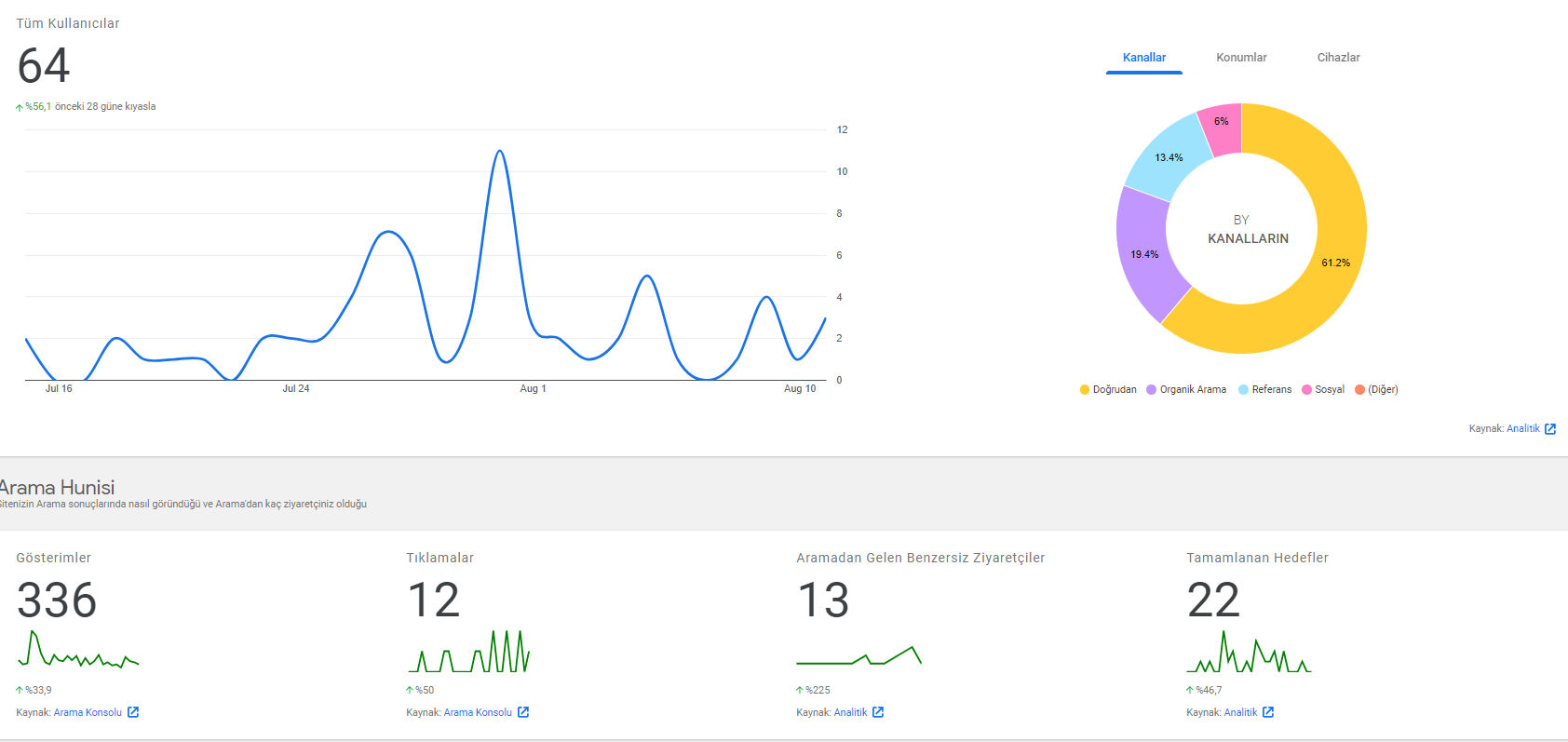Click the pink Sosyal legend swatch
1568x742 pixels.
pyautogui.click(x=1307, y=390)
